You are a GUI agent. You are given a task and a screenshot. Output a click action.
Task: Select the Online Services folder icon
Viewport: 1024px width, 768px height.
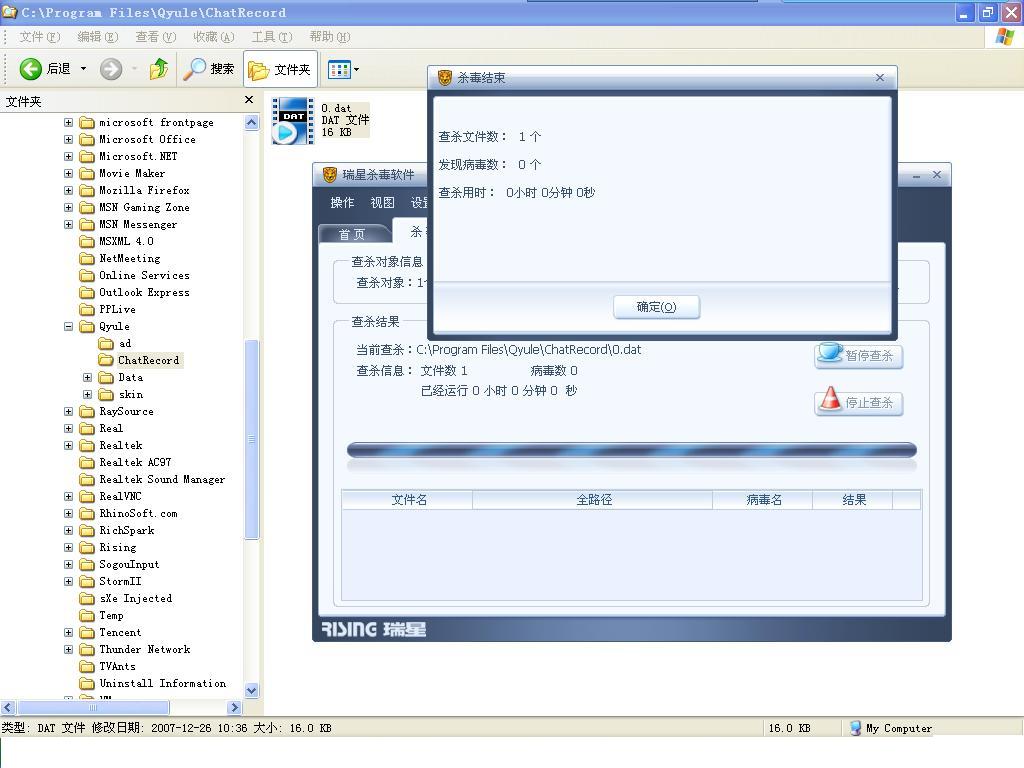coord(86,275)
